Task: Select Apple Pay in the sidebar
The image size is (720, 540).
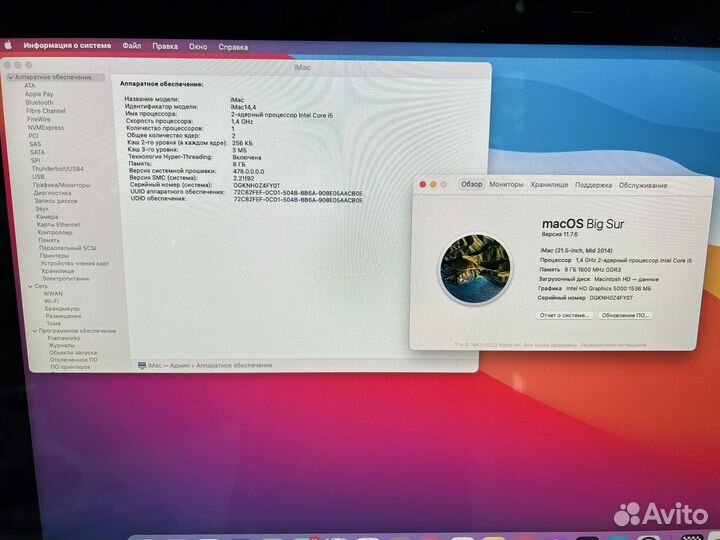Action: tap(39, 94)
